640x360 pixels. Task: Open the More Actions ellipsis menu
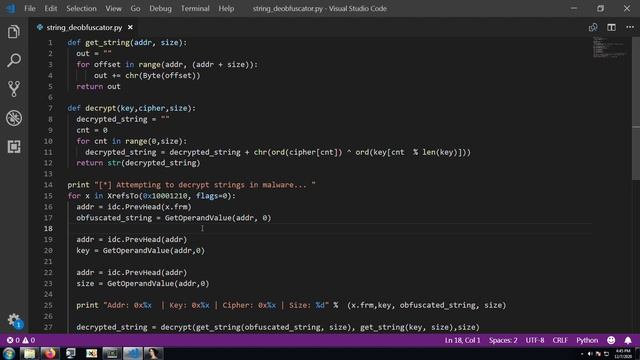point(630,27)
